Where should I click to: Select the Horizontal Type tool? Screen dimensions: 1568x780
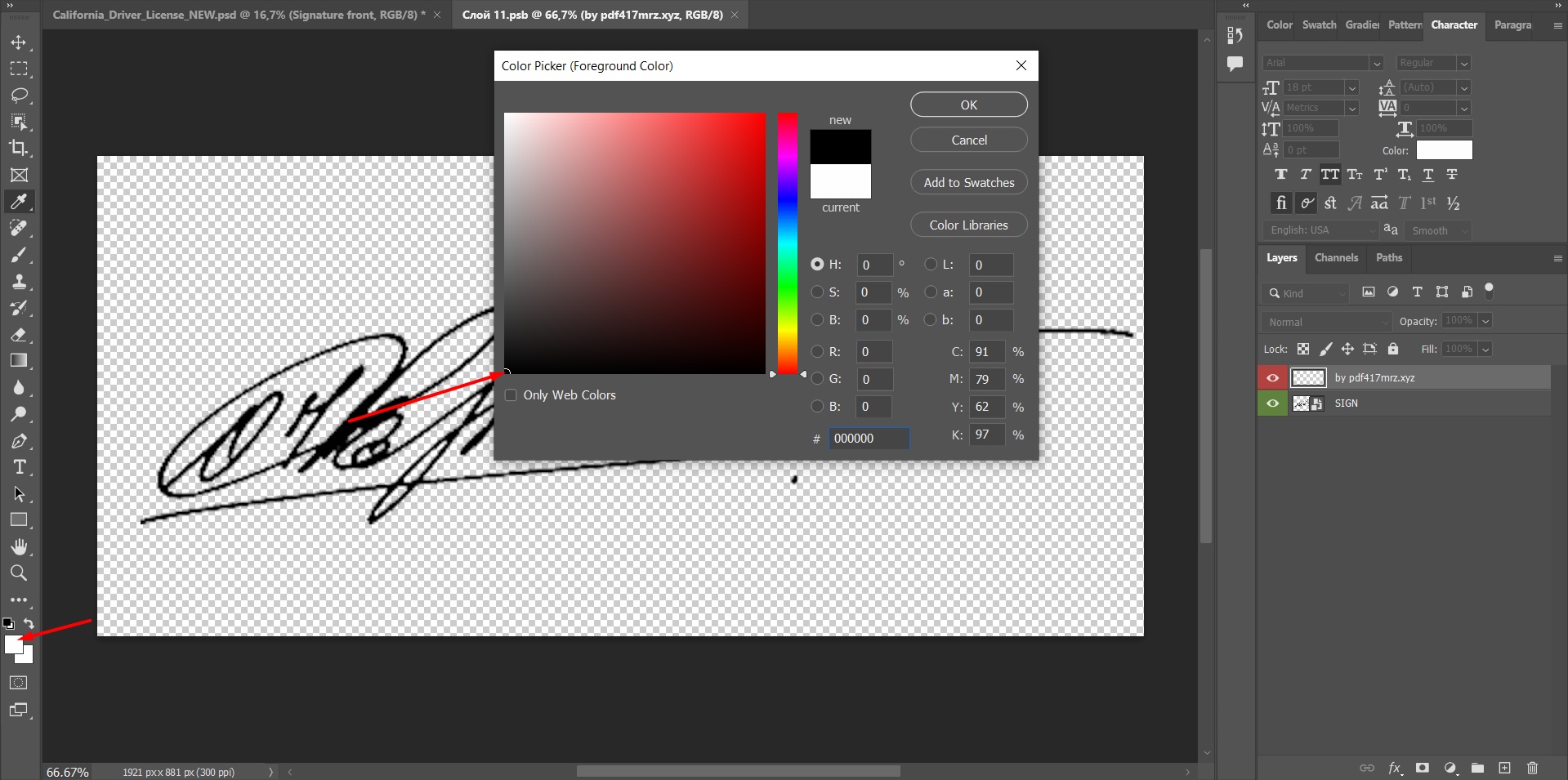point(20,467)
